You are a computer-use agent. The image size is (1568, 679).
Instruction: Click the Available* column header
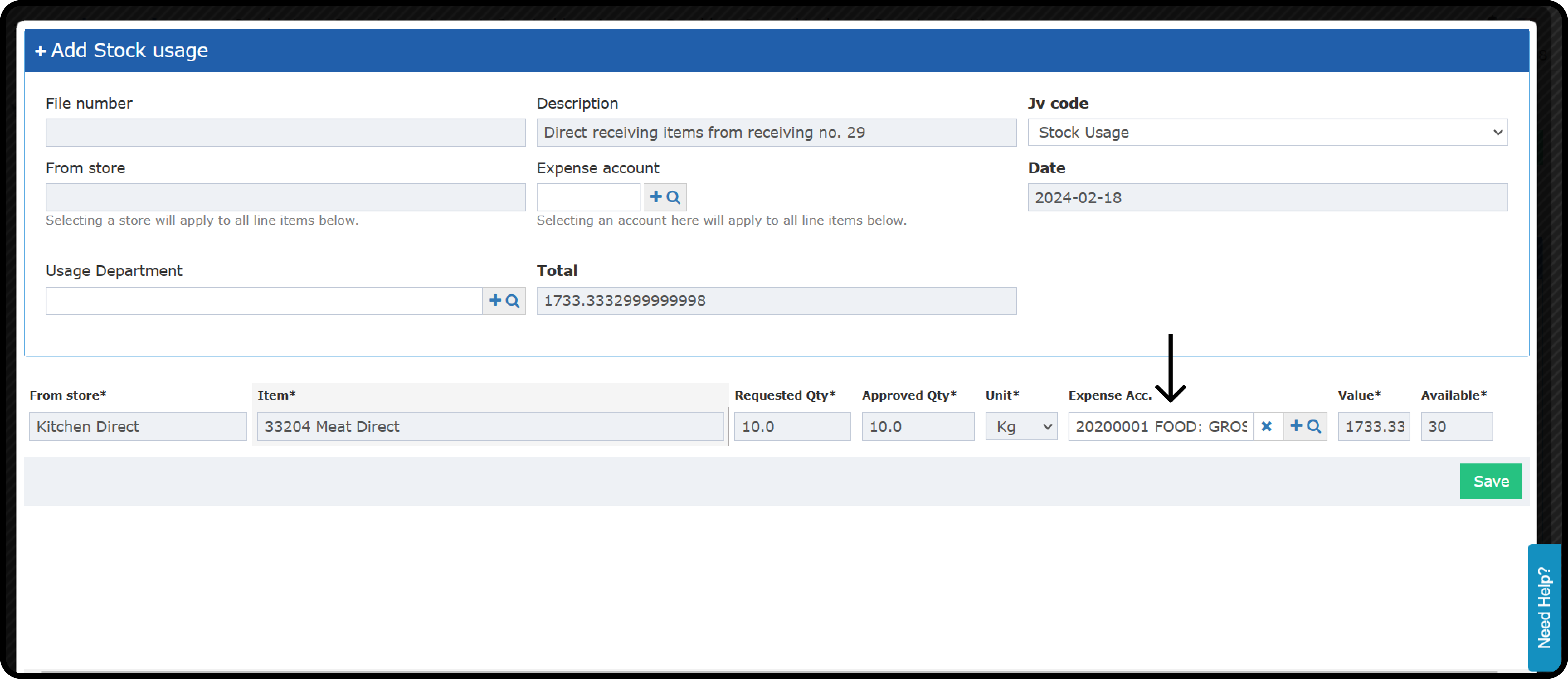tap(1454, 395)
